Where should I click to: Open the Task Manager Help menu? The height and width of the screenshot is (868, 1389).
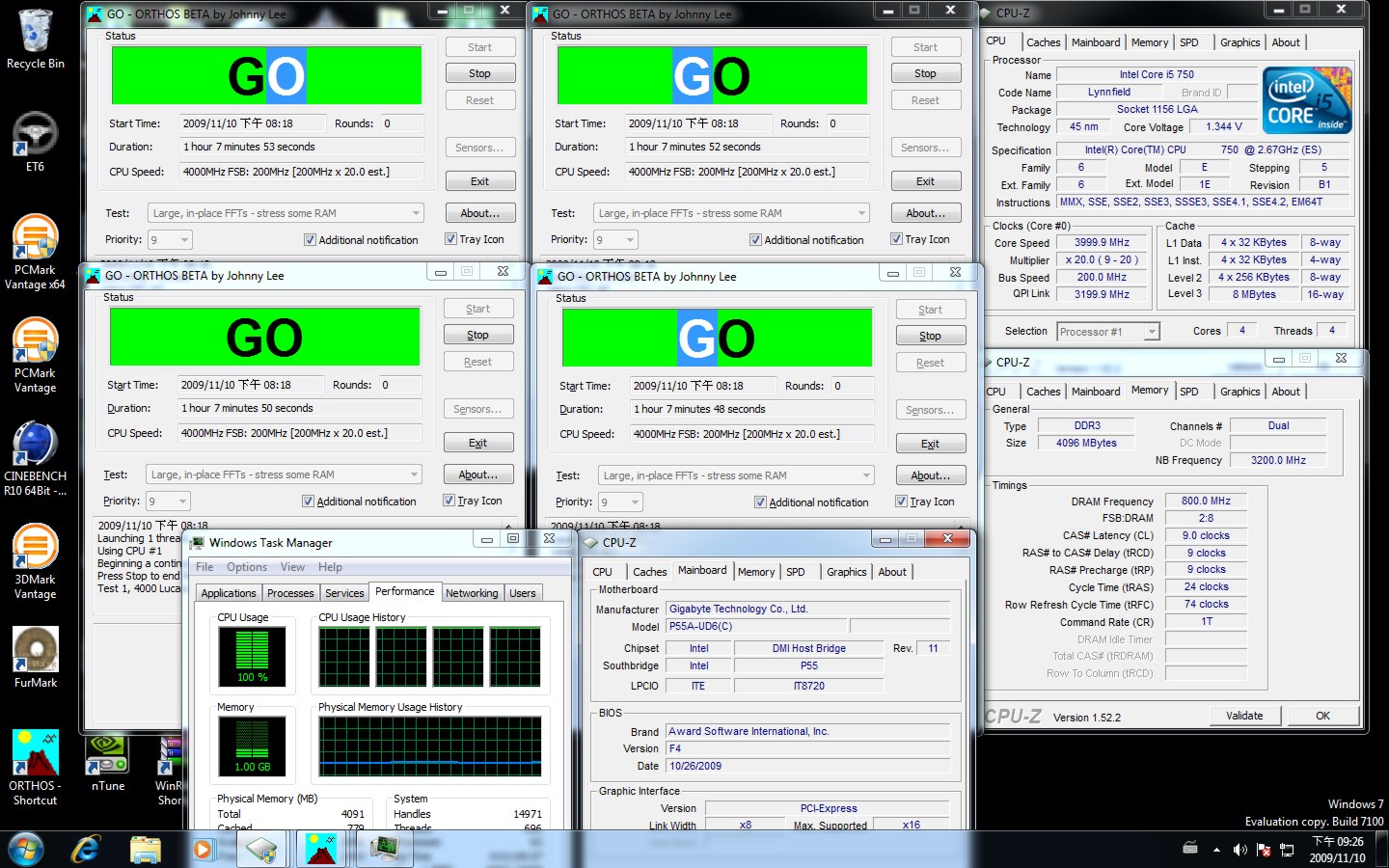330,567
